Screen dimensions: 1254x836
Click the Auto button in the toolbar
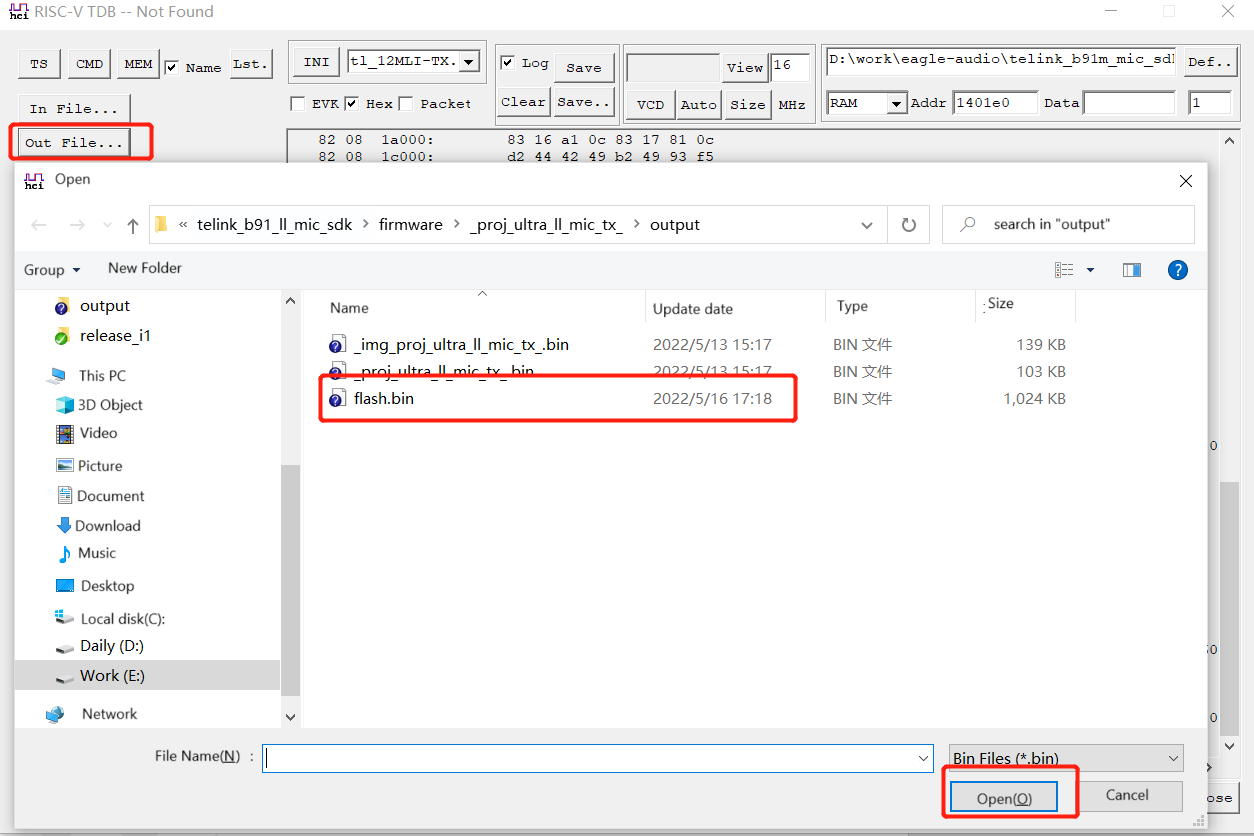(698, 103)
